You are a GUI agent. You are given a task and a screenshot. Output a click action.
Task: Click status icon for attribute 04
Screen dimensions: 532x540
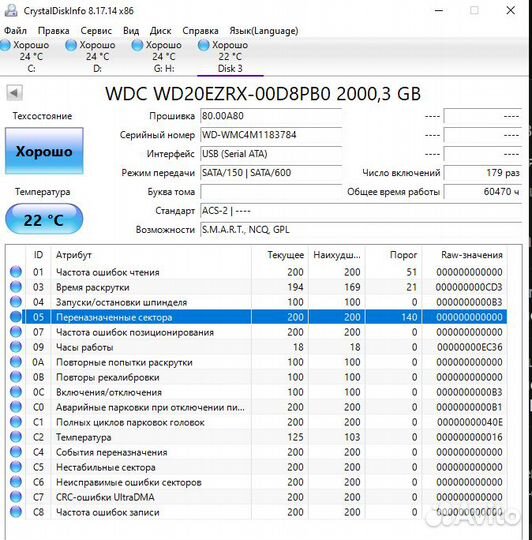[16, 302]
